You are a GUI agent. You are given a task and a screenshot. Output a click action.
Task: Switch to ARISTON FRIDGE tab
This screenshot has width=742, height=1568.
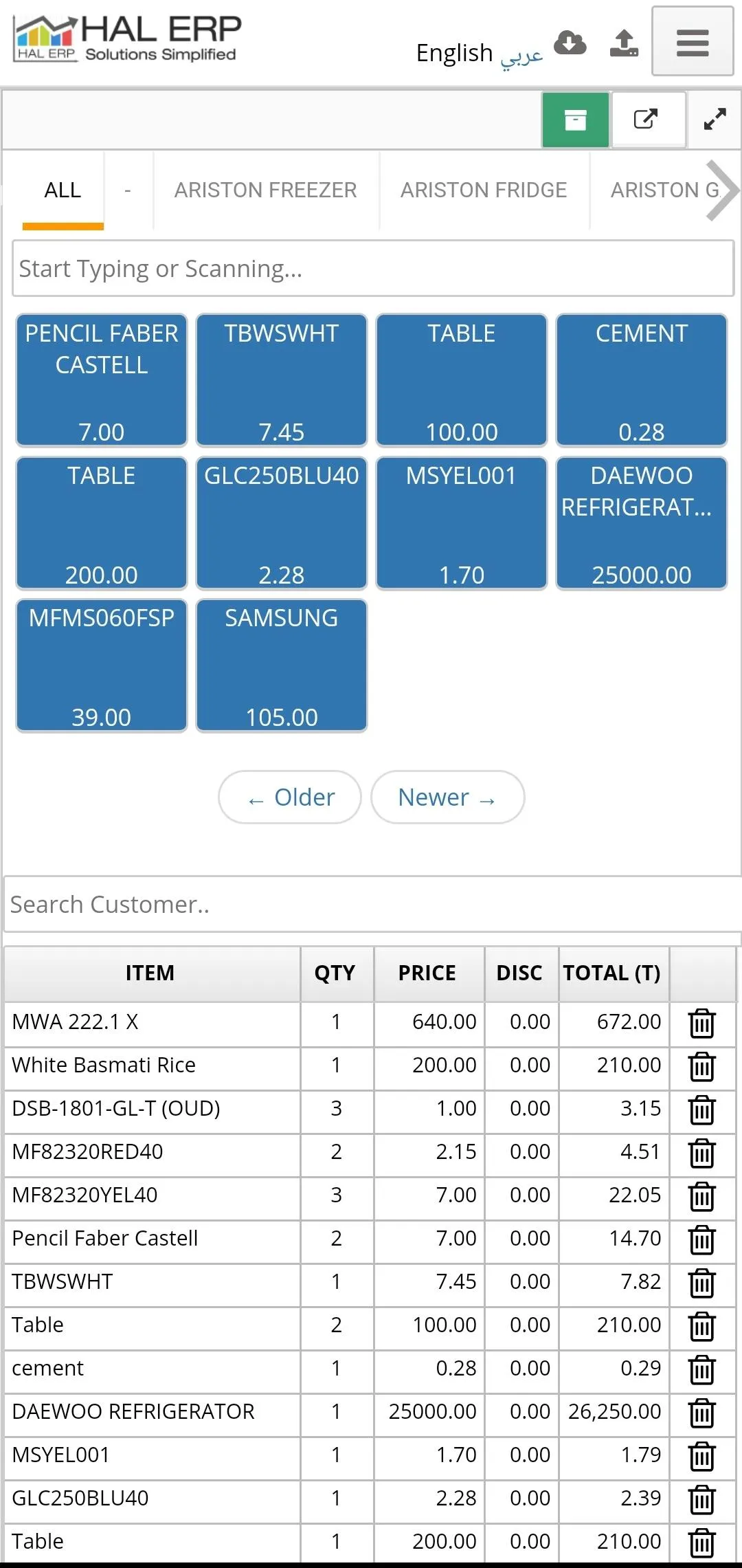point(484,190)
